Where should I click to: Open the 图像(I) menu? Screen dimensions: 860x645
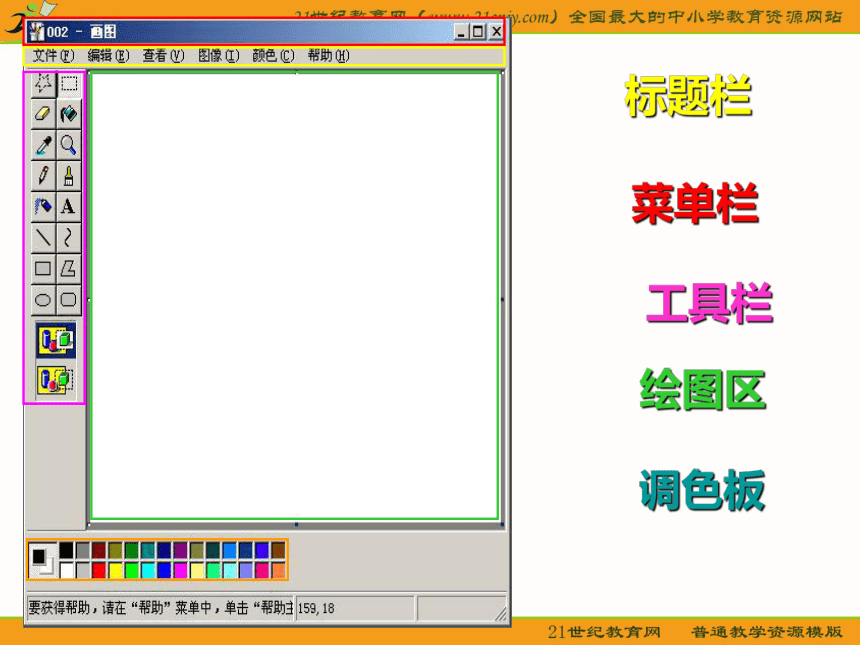[218, 56]
